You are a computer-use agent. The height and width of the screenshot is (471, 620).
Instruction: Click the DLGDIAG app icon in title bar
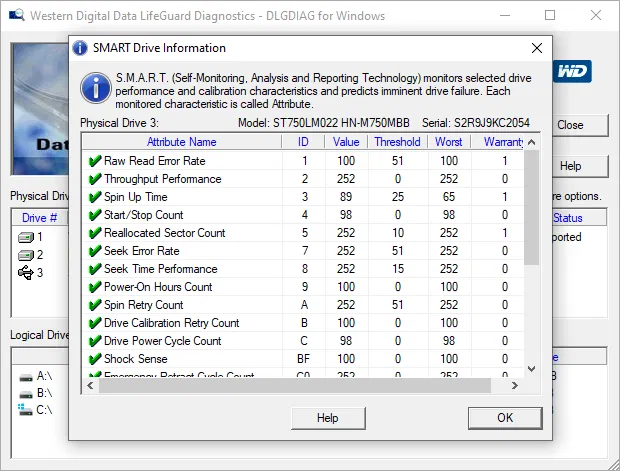coord(17,15)
